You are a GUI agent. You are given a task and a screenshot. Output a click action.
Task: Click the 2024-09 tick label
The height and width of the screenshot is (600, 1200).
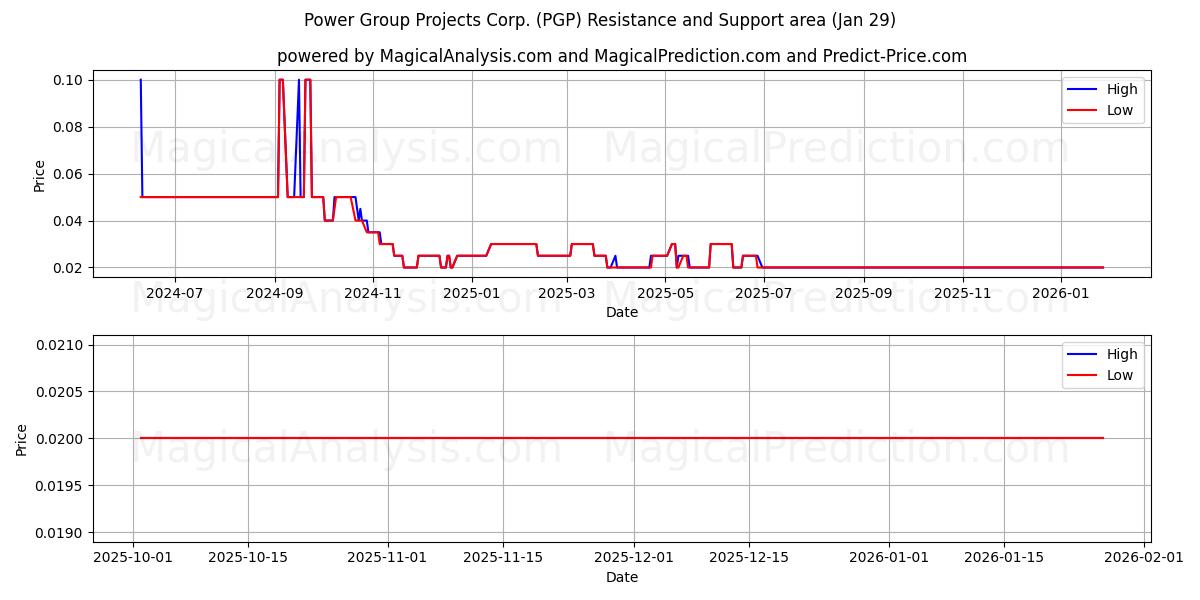275,294
